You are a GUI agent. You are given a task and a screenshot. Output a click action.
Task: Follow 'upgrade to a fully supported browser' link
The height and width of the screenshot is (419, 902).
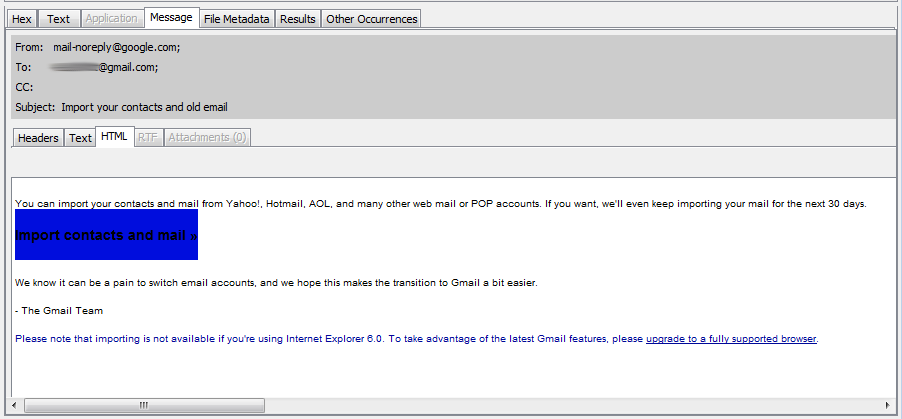coord(731,339)
